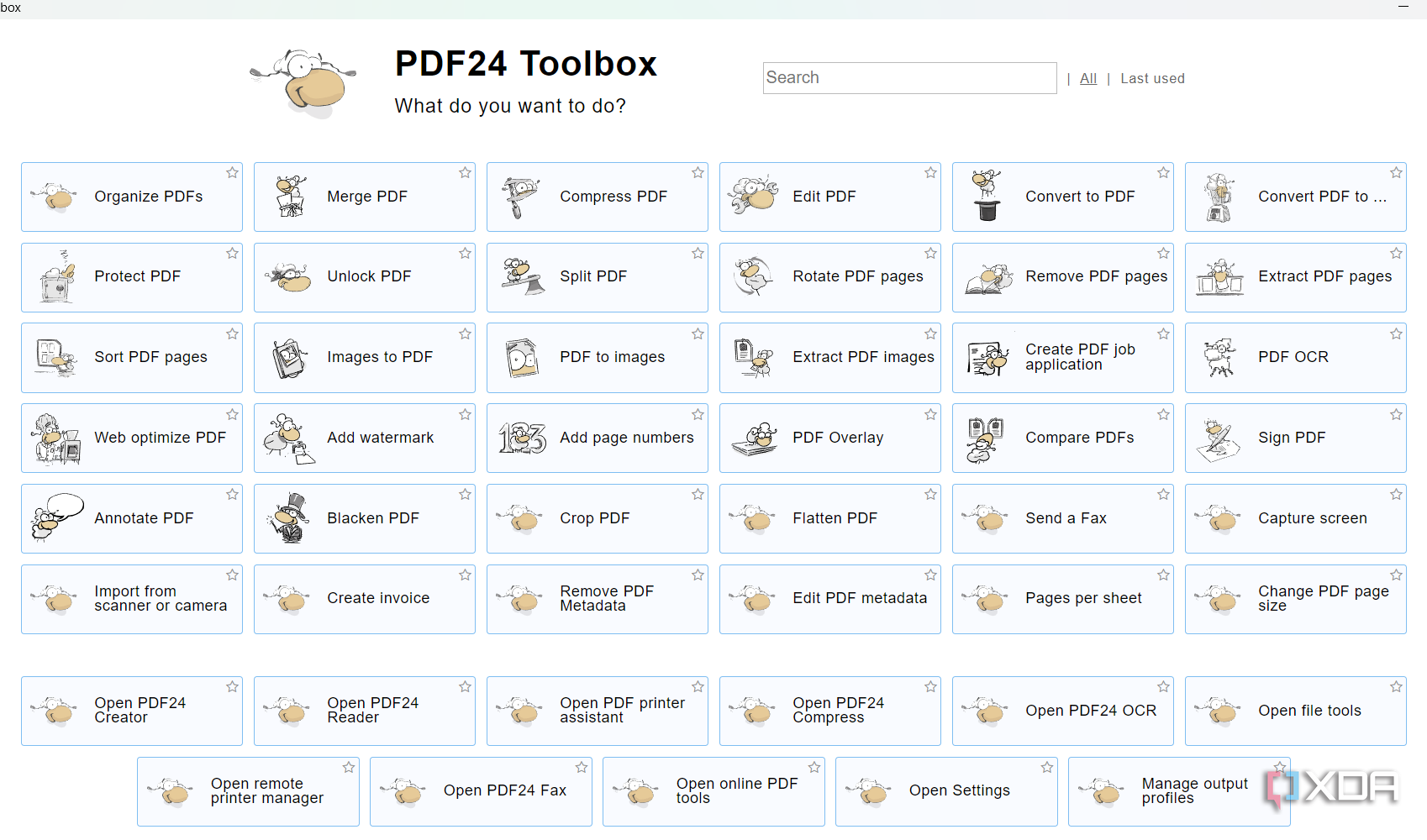Star the PDF OCR tile
Viewport: 1427px width, 840px height.
click(x=1396, y=334)
